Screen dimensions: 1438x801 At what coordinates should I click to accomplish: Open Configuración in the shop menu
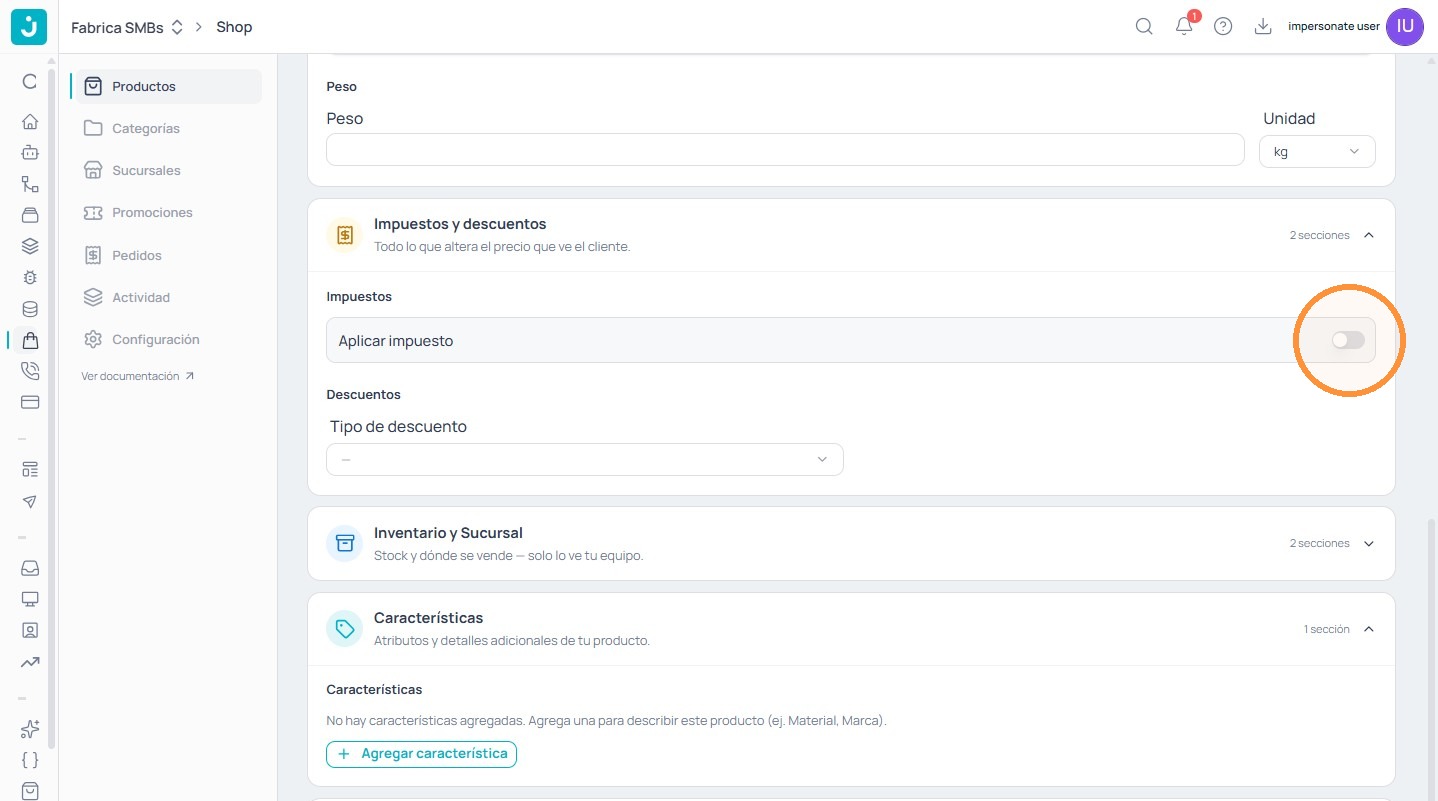click(x=167, y=339)
